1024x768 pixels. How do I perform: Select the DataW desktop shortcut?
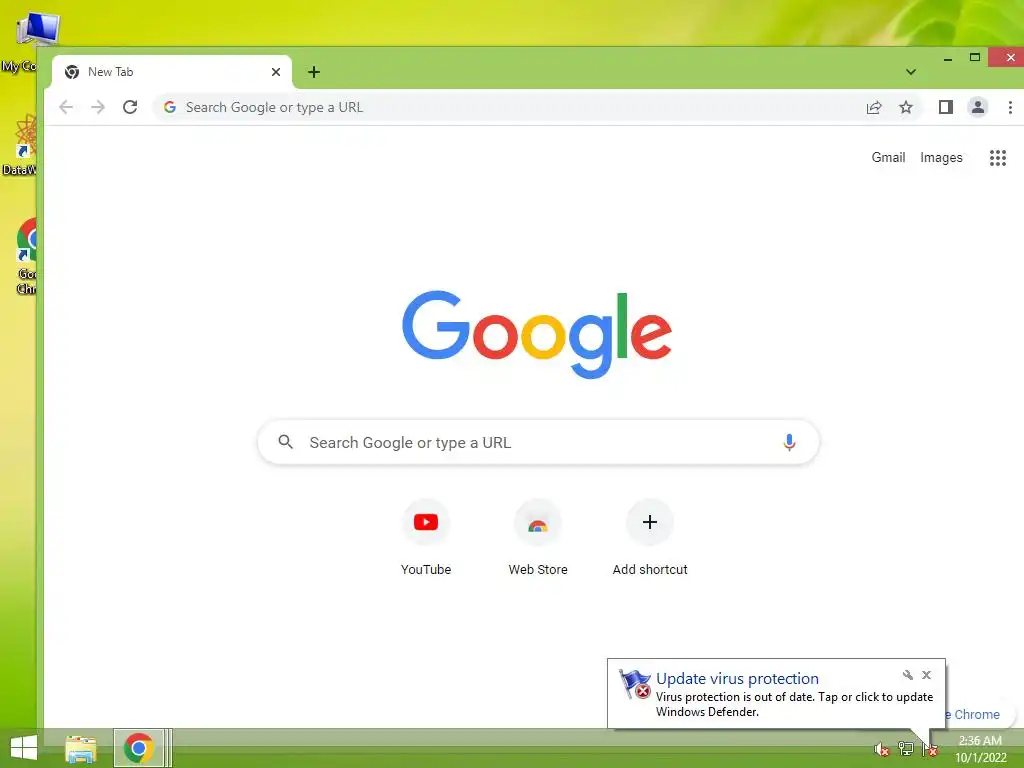[x=20, y=145]
